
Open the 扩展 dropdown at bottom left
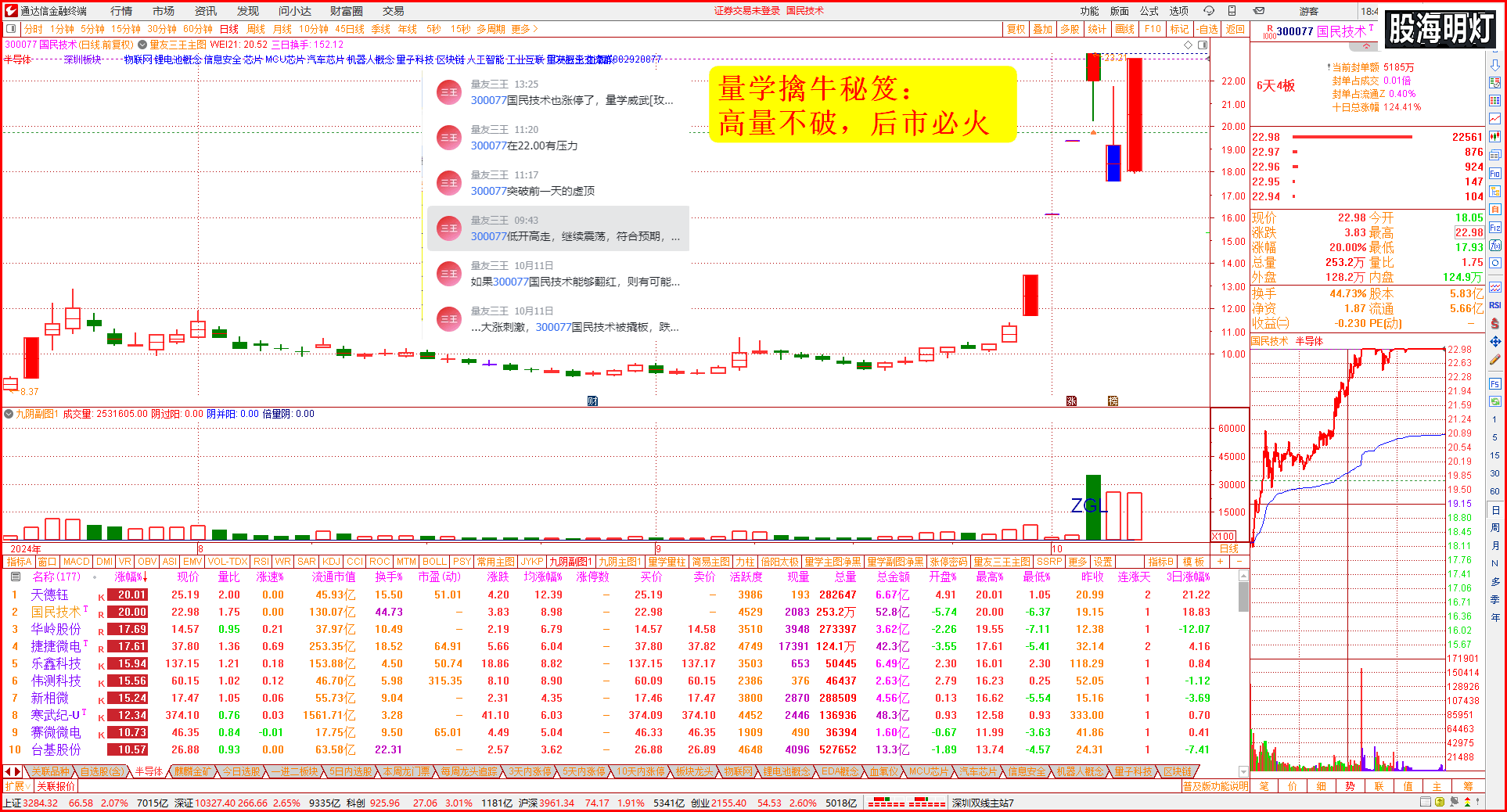pyautogui.click(x=17, y=786)
